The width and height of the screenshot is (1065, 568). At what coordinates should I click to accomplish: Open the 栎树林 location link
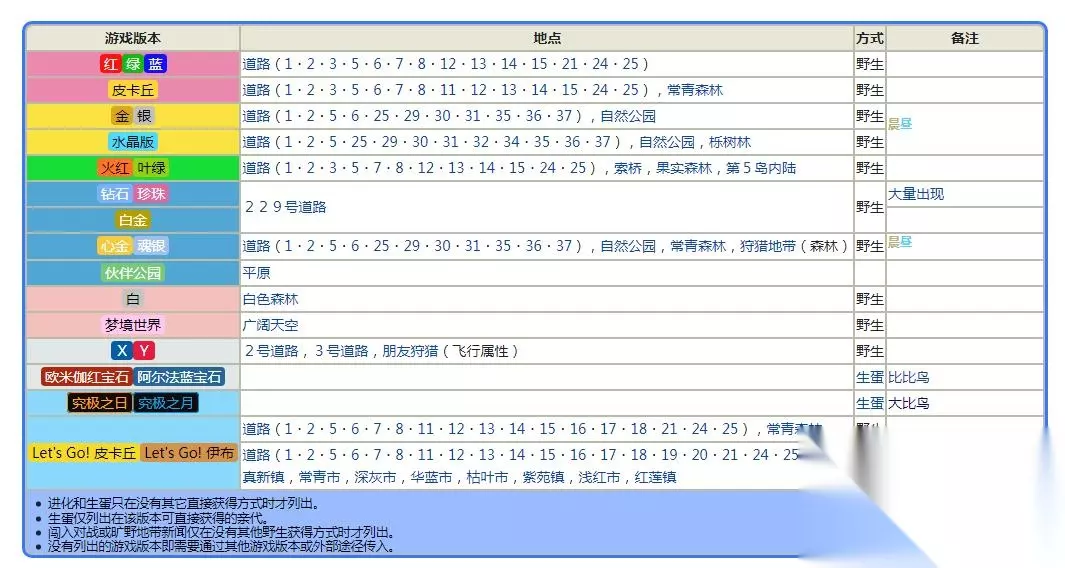(729, 142)
